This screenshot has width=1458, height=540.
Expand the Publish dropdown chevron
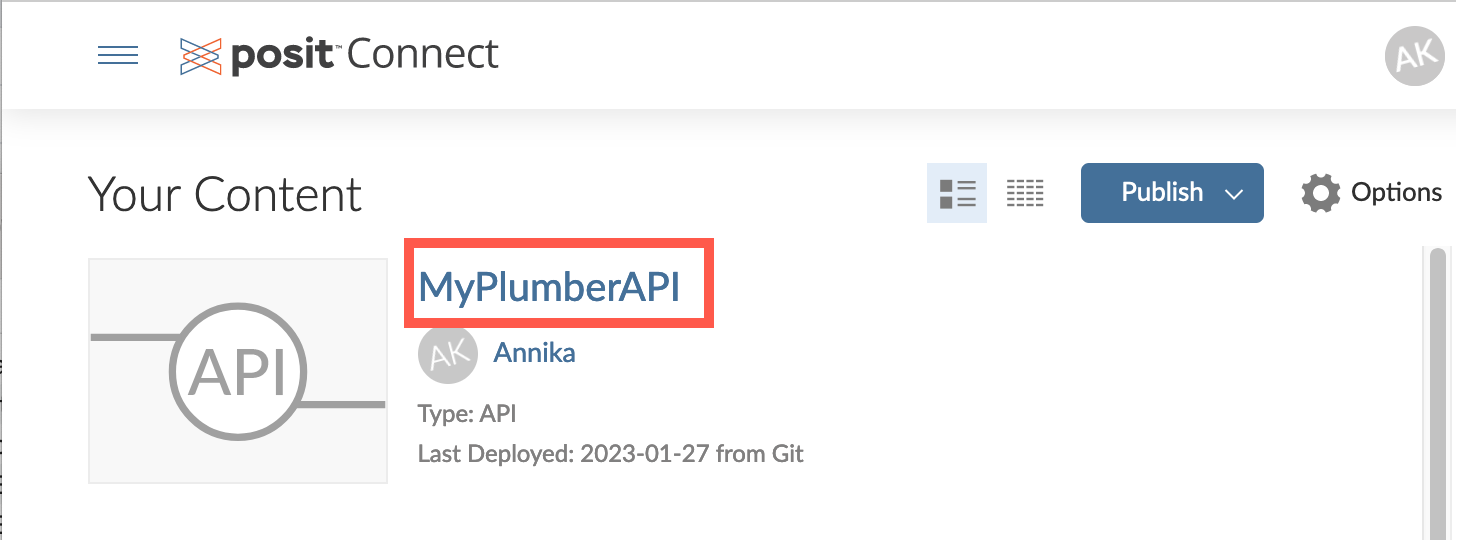1234,194
